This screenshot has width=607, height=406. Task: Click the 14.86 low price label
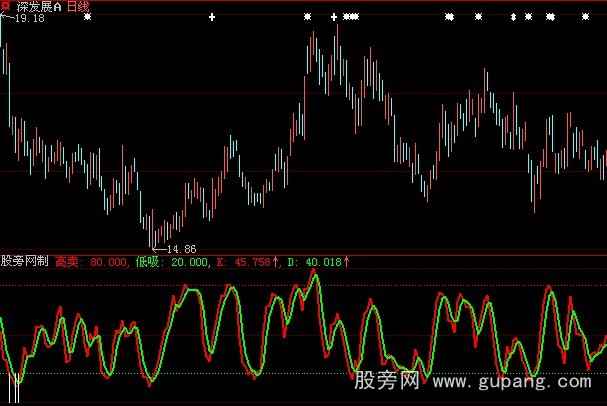click(180, 248)
